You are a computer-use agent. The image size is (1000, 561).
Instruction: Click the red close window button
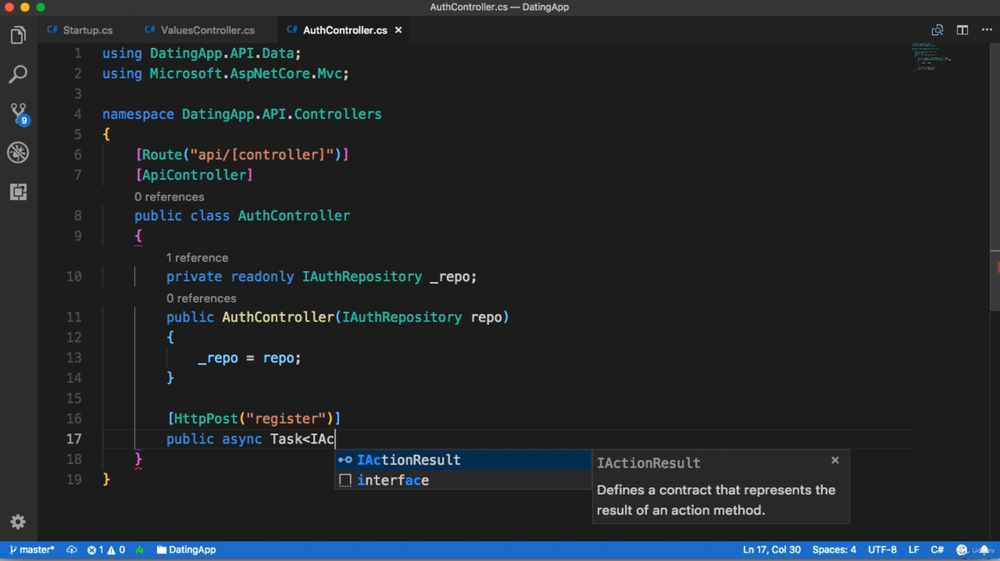[9, 7]
